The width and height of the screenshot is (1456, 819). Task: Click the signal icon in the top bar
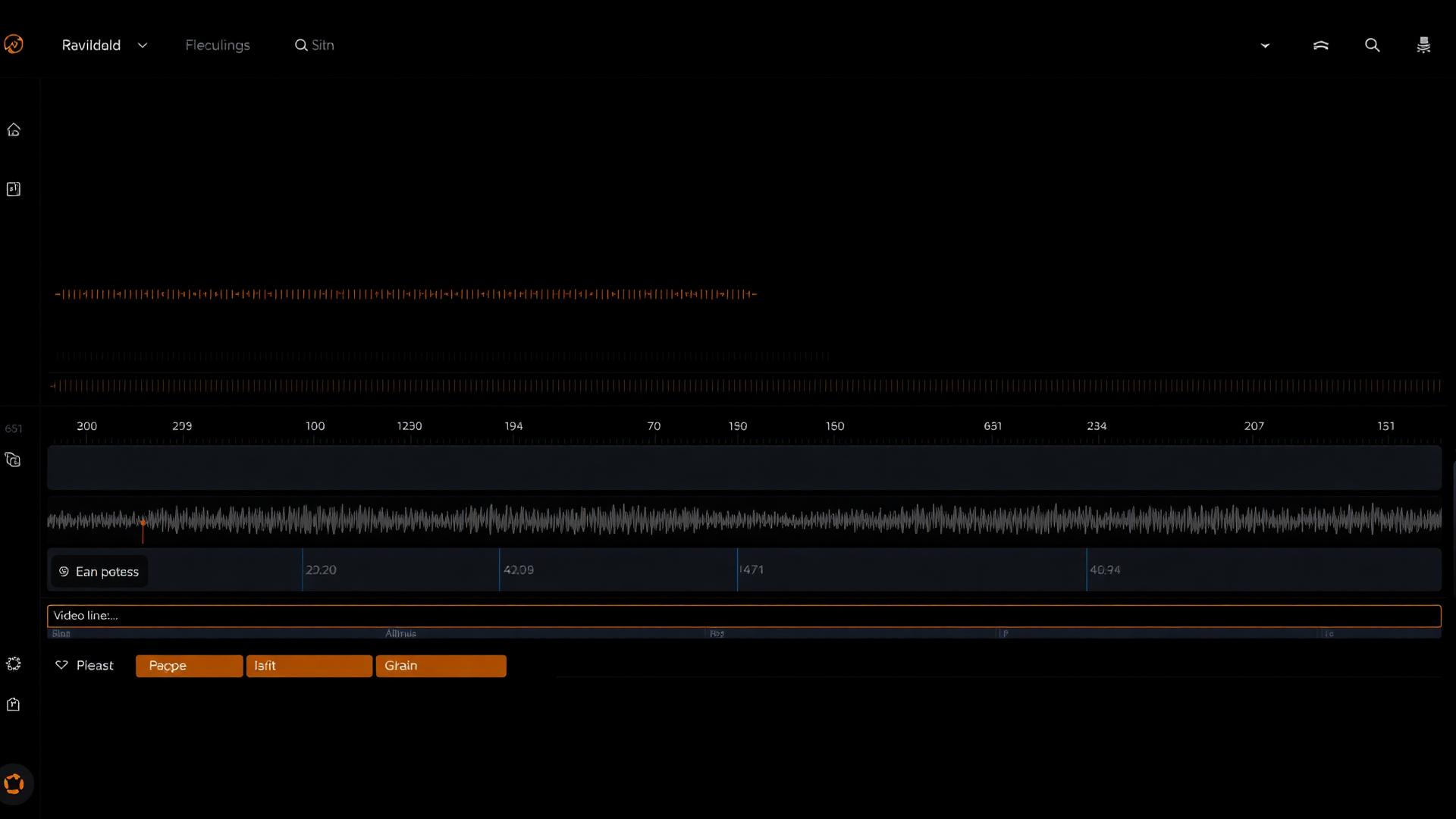click(x=1321, y=45)
